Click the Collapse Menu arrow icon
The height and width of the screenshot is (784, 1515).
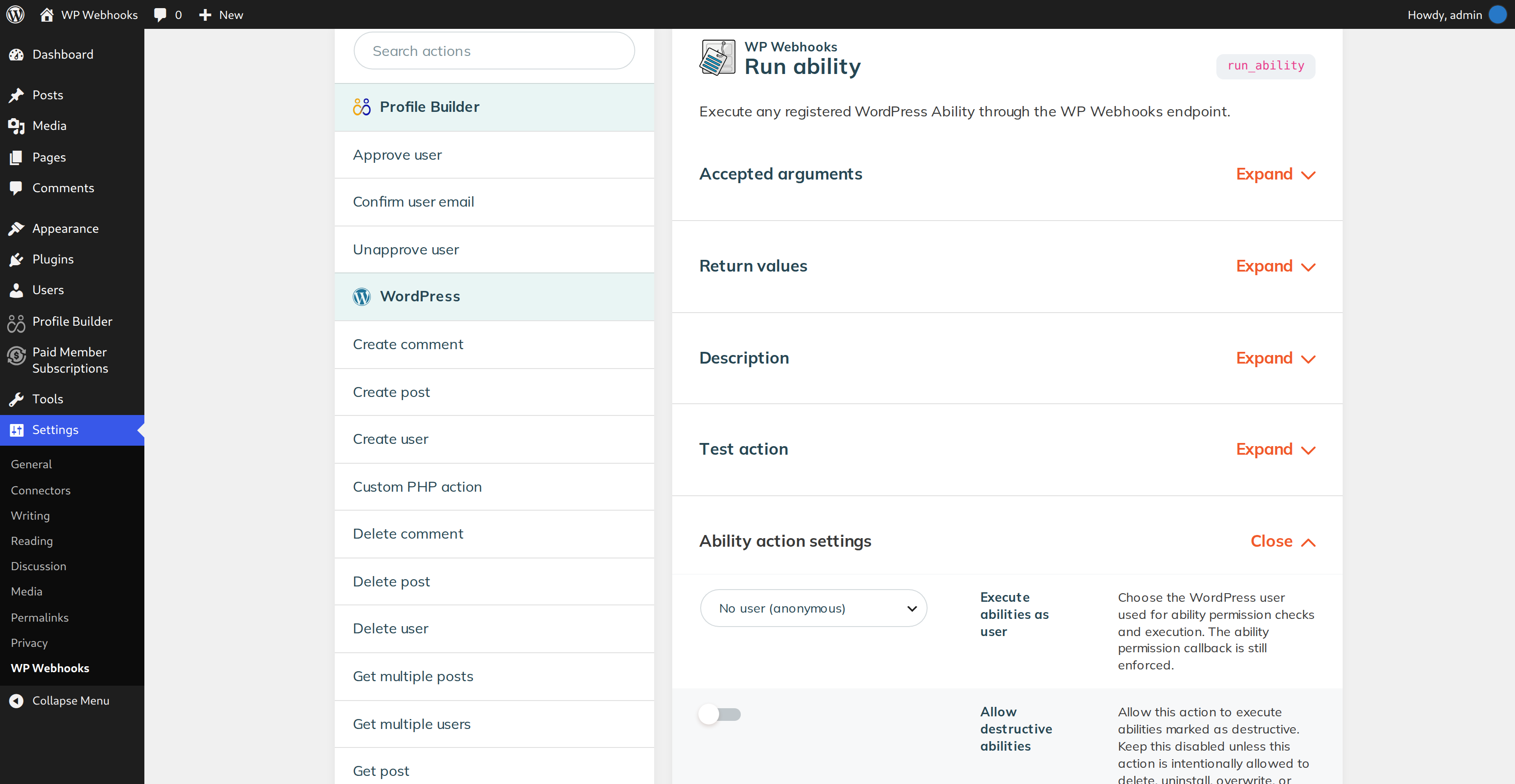click(16, 700)
